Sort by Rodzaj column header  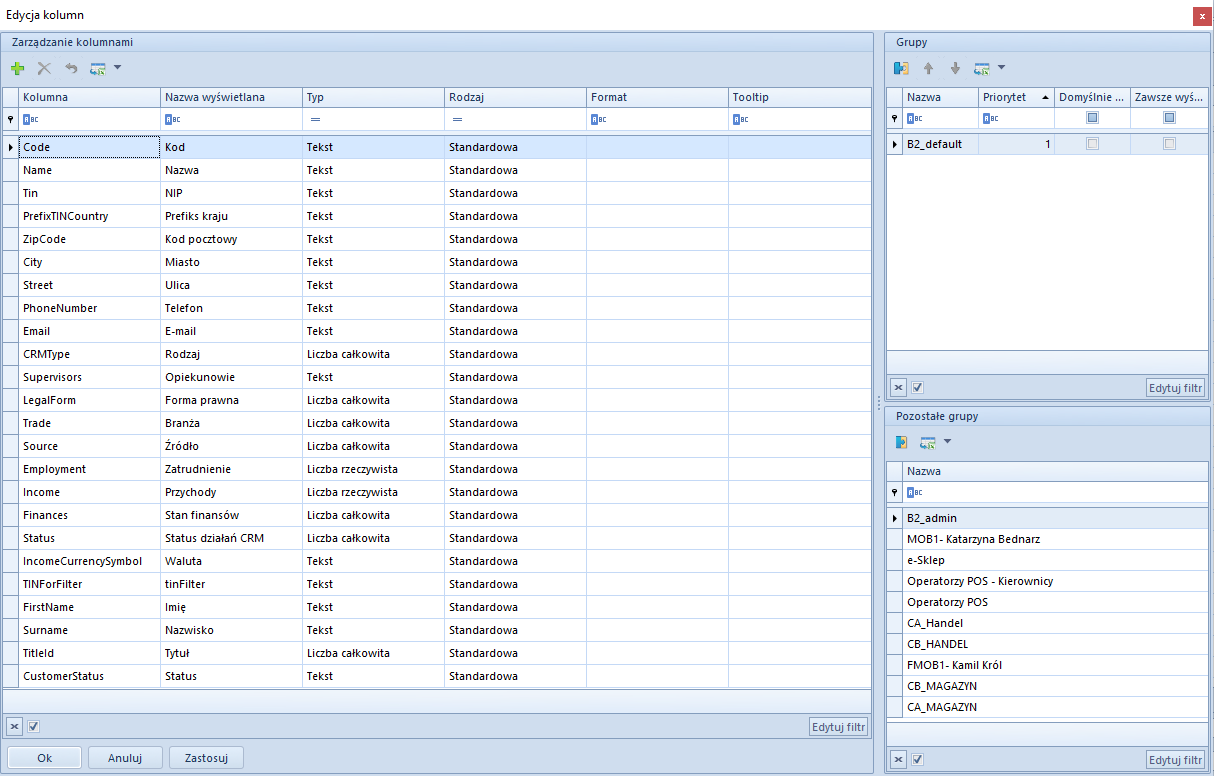[515, 97]
